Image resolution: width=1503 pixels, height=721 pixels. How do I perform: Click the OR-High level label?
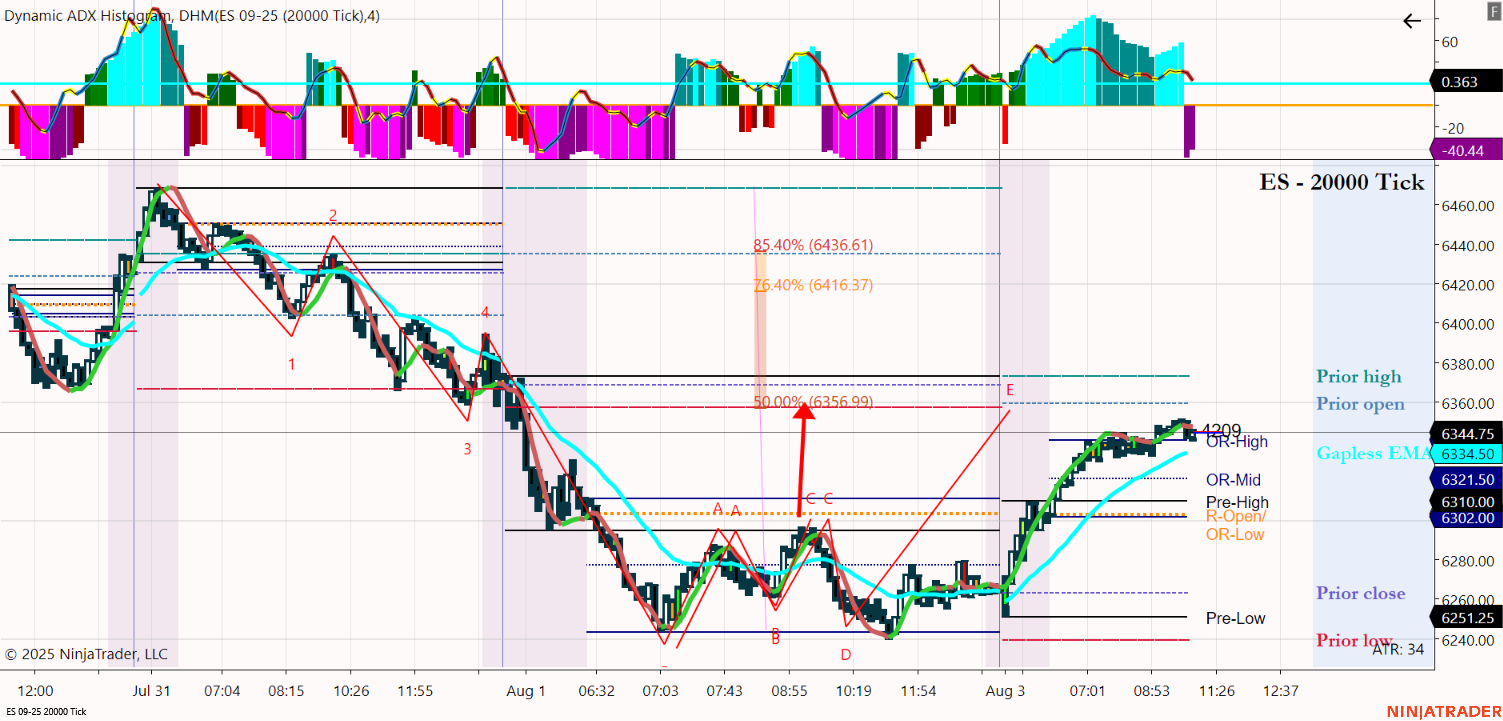point(1237,442)
